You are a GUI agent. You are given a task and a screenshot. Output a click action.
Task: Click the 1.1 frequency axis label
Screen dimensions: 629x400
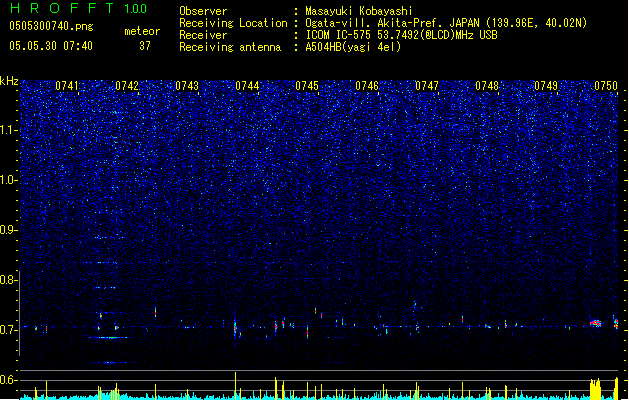[x=8, y=130]
